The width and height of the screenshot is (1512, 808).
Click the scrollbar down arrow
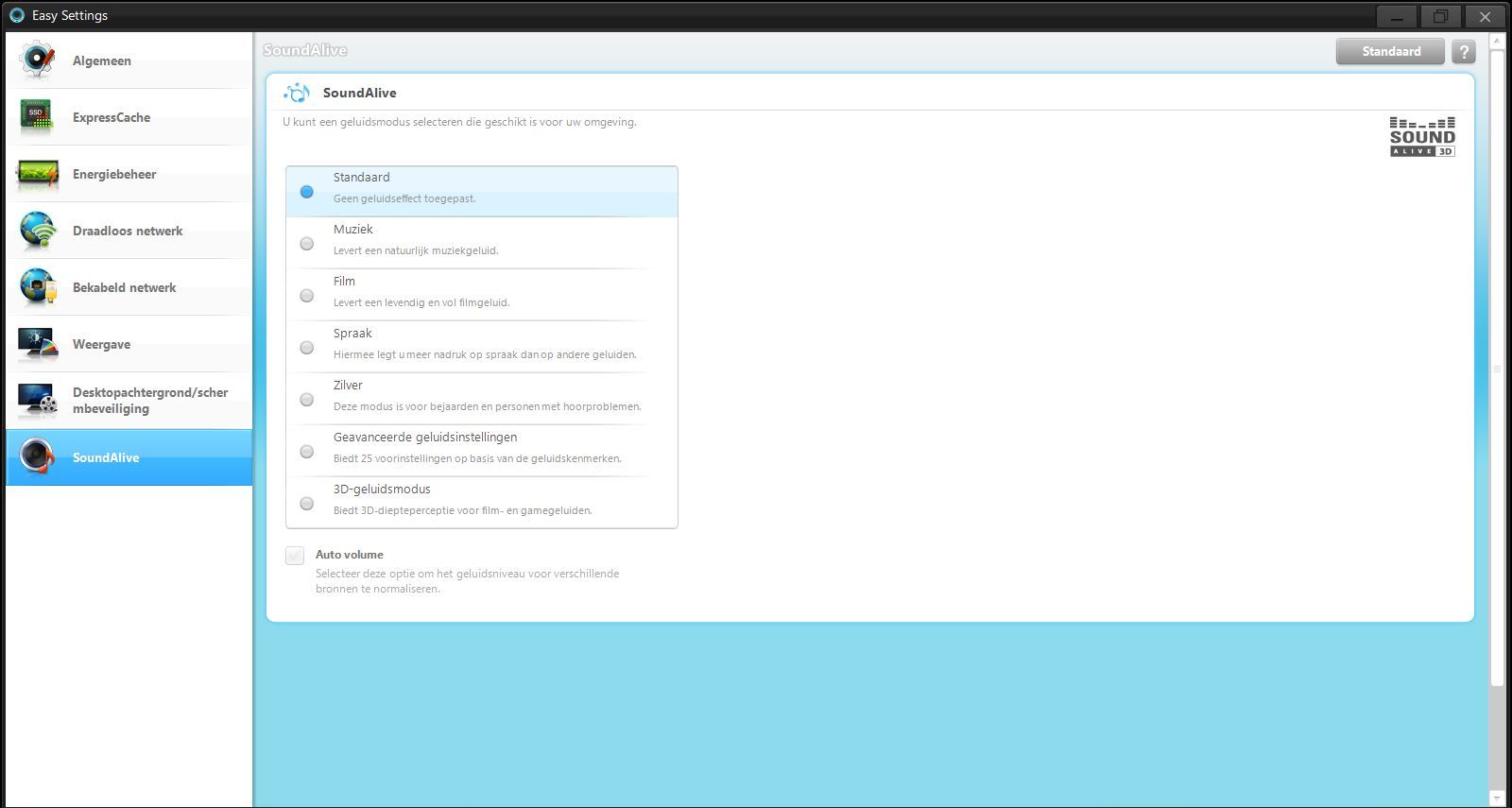[1497, 799]
